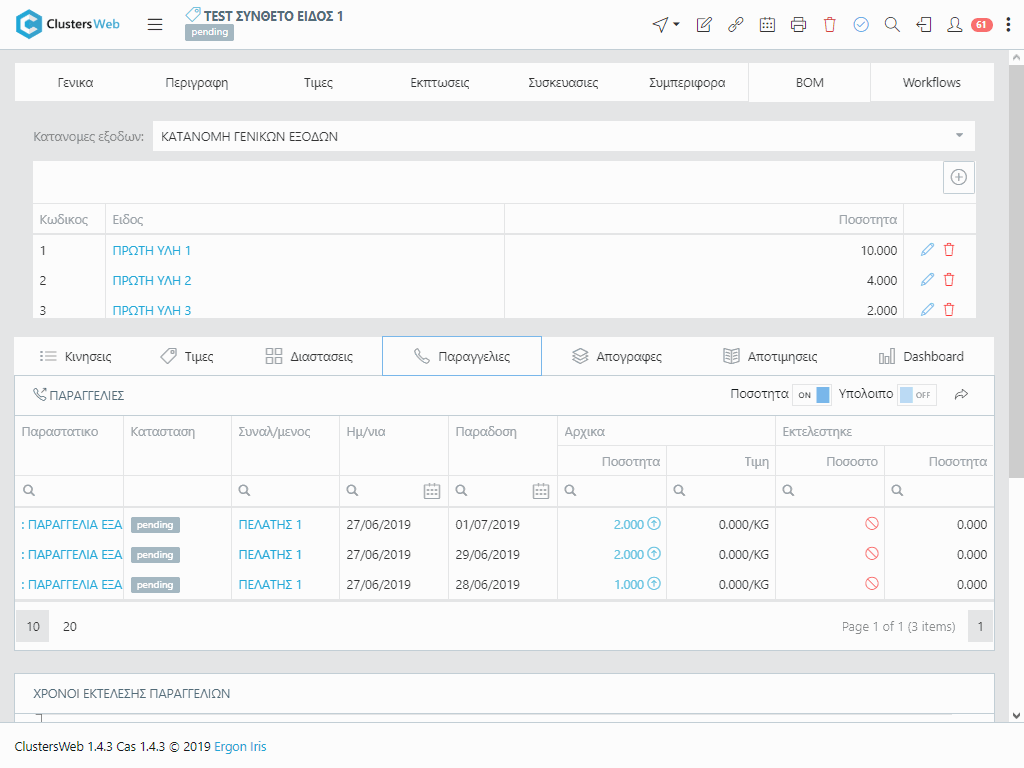Toggle the Ποσοτητα switch off

click(812, 395)
